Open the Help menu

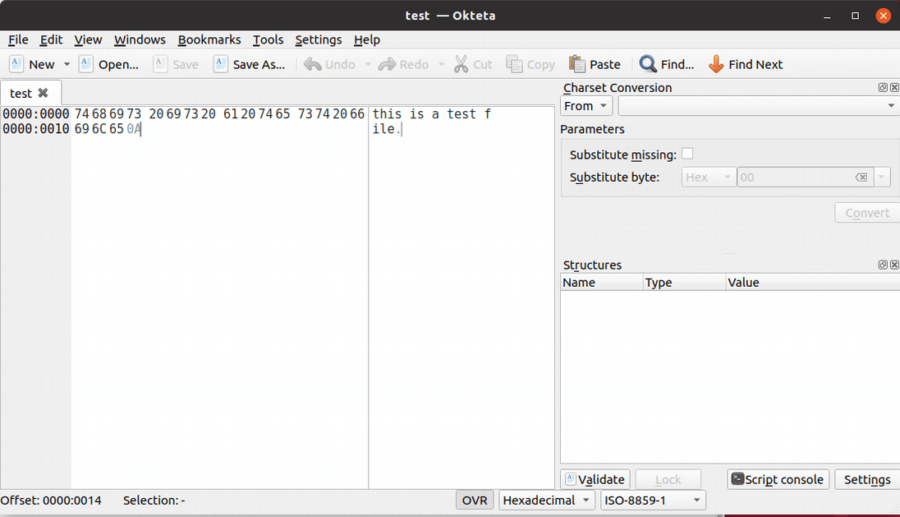pos(367,40)
